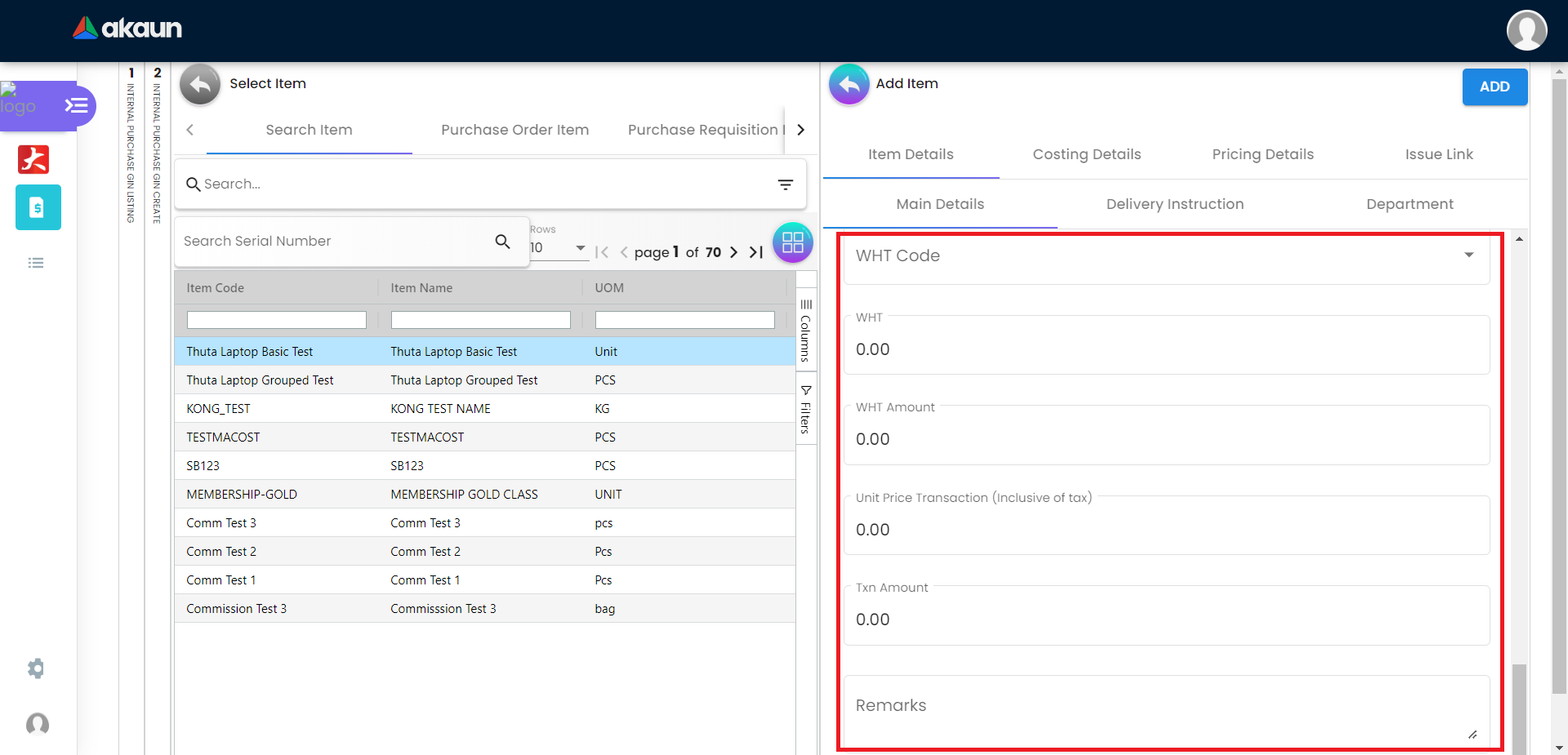
Task: Click the red PDF-style app icon in sidebar
Action: (x=33, y=159)
